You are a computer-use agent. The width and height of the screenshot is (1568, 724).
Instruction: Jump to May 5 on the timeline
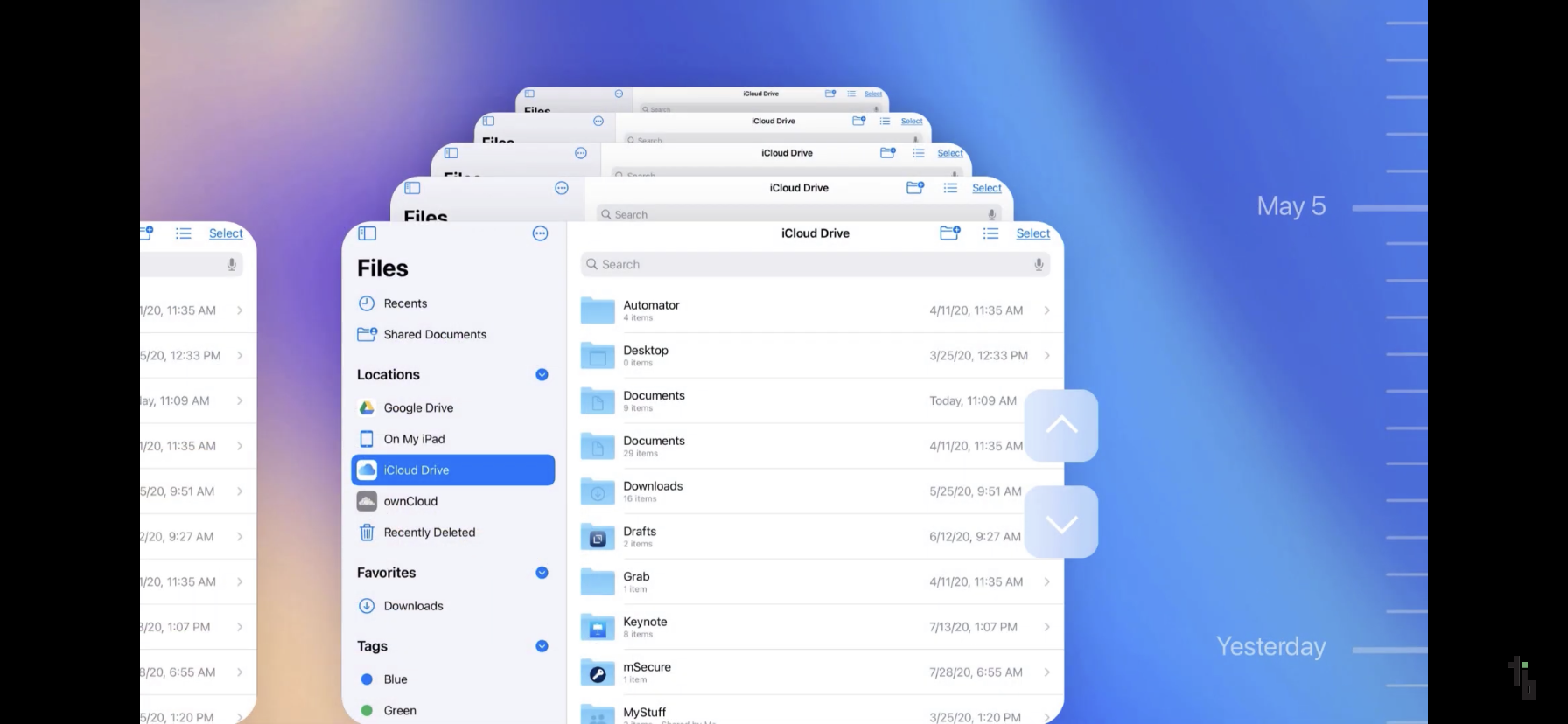tap(1291, 206)
